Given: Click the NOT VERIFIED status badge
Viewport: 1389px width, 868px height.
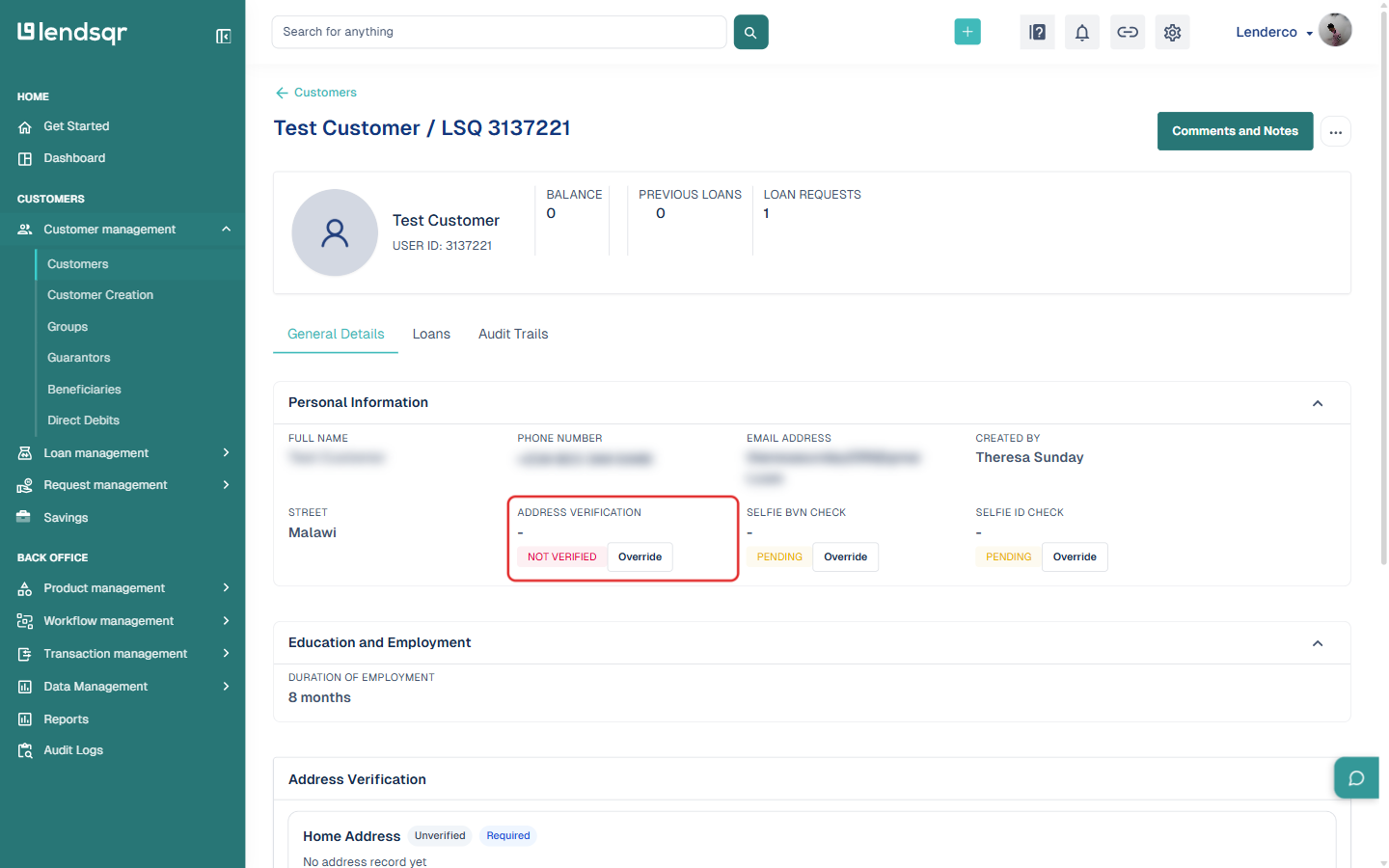Looking at the screenshot, I should (562, 557).
